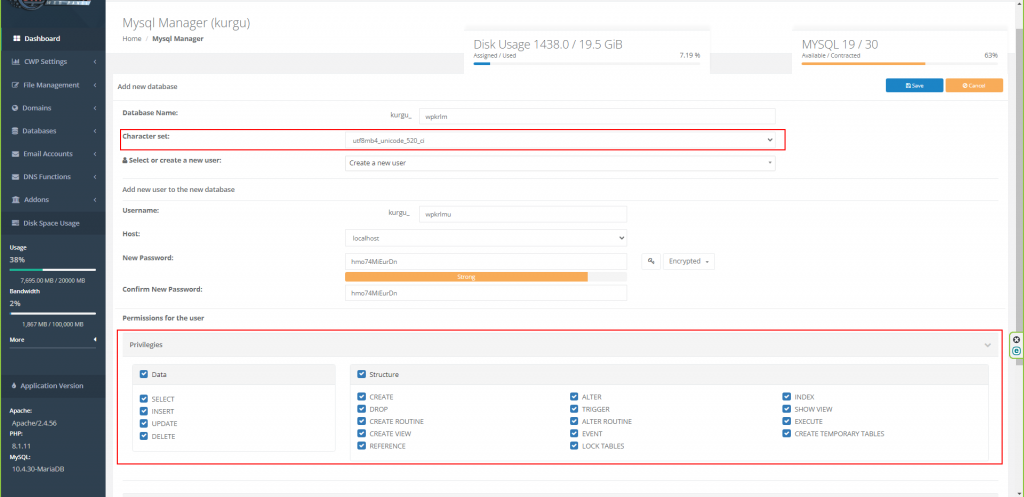Open the Databases sidebar menu
Screen dimensions: 1024x497
point(52,131)
